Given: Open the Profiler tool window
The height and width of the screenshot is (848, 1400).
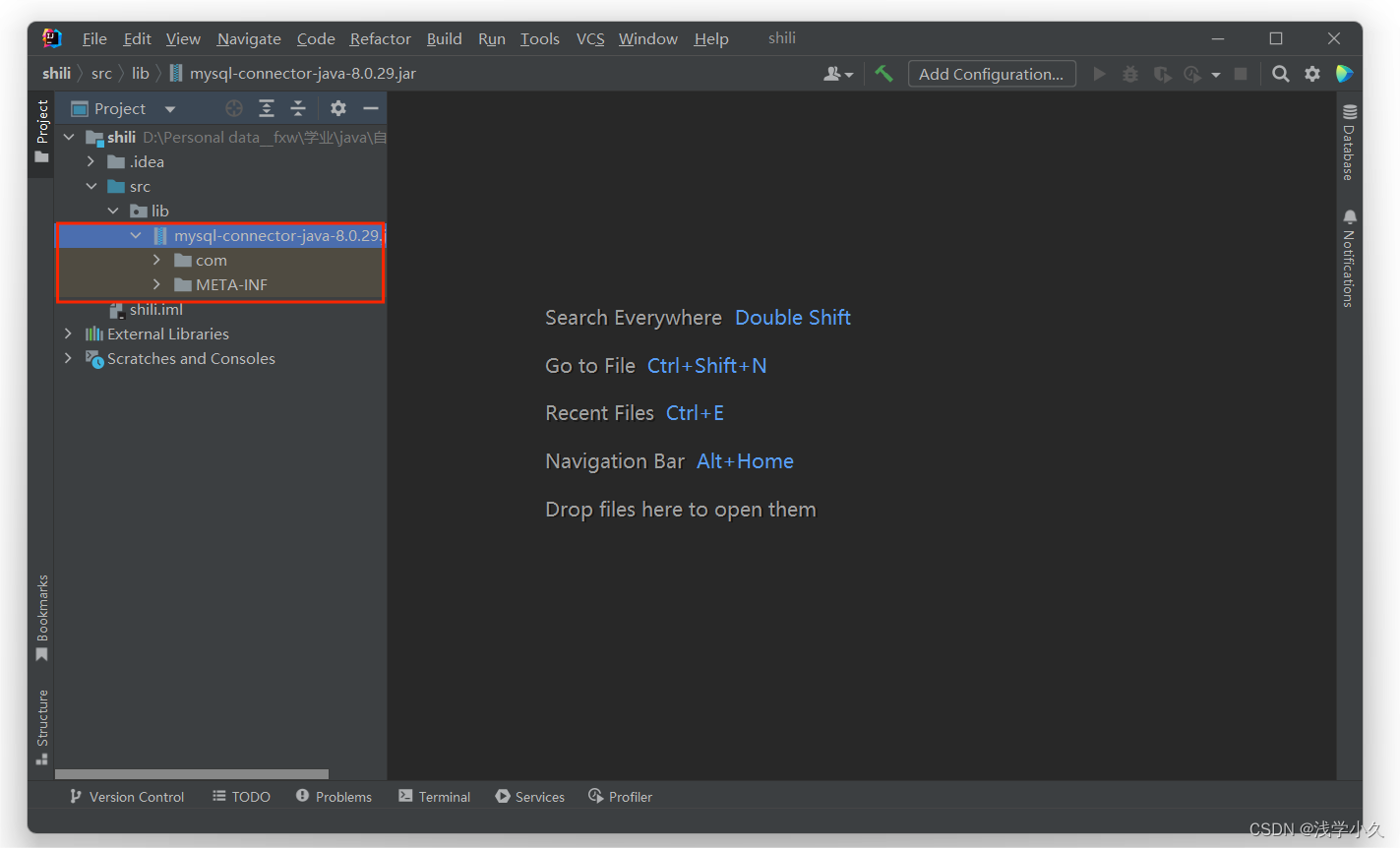Looking at the screenshot, I should click(621, 797).
